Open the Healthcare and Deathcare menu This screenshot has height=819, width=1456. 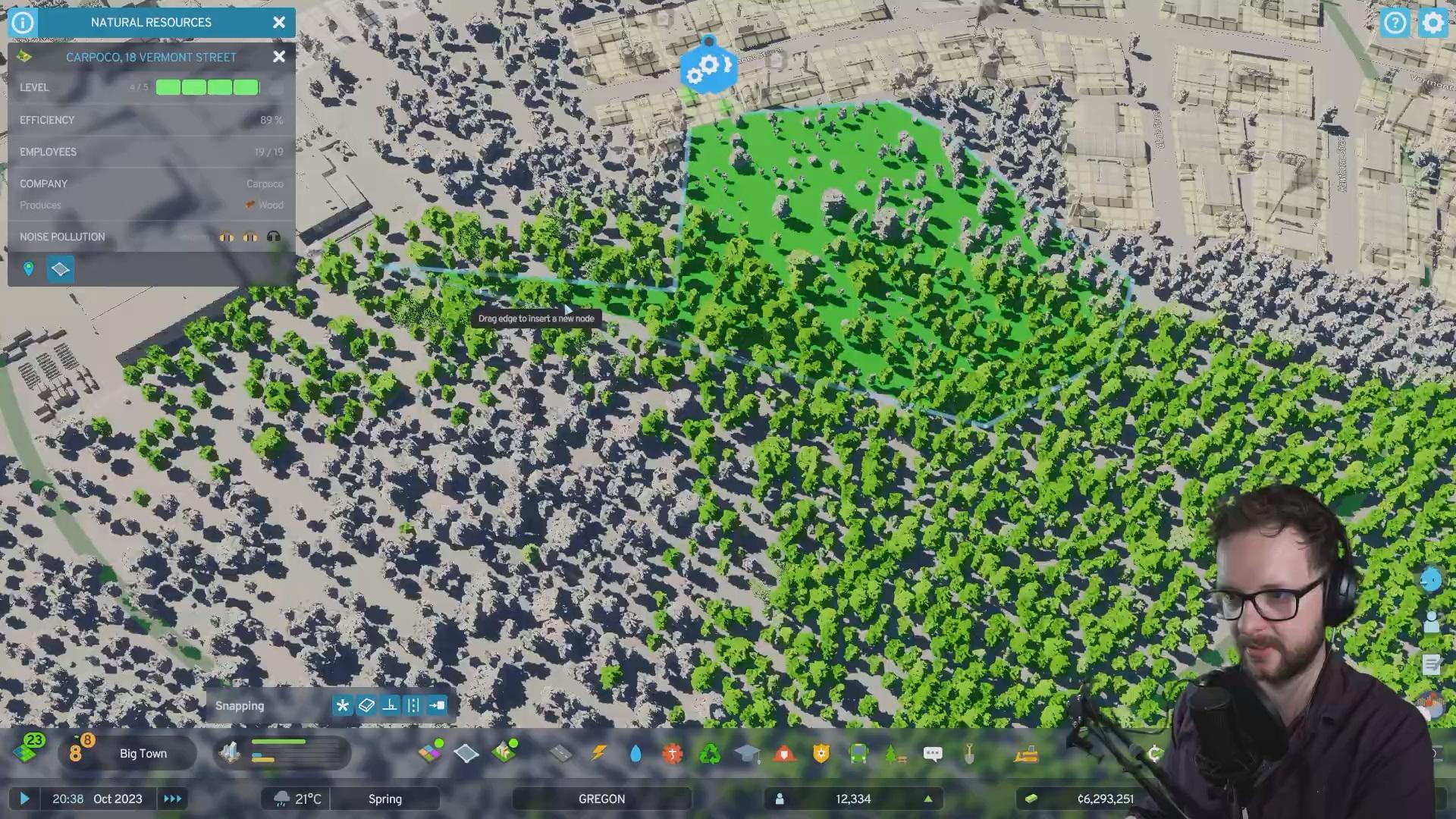coord(673,753)
